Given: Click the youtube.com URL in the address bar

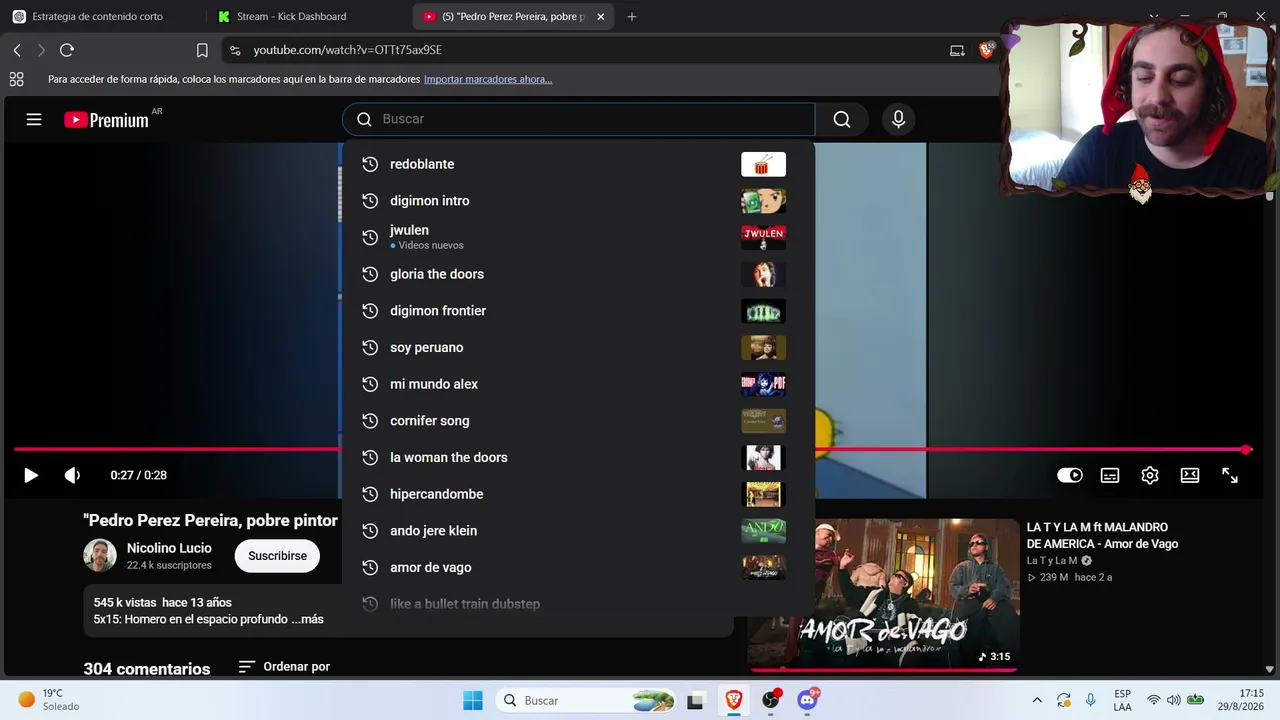Looking at the screenshot, I should click(x=347, y=50).
